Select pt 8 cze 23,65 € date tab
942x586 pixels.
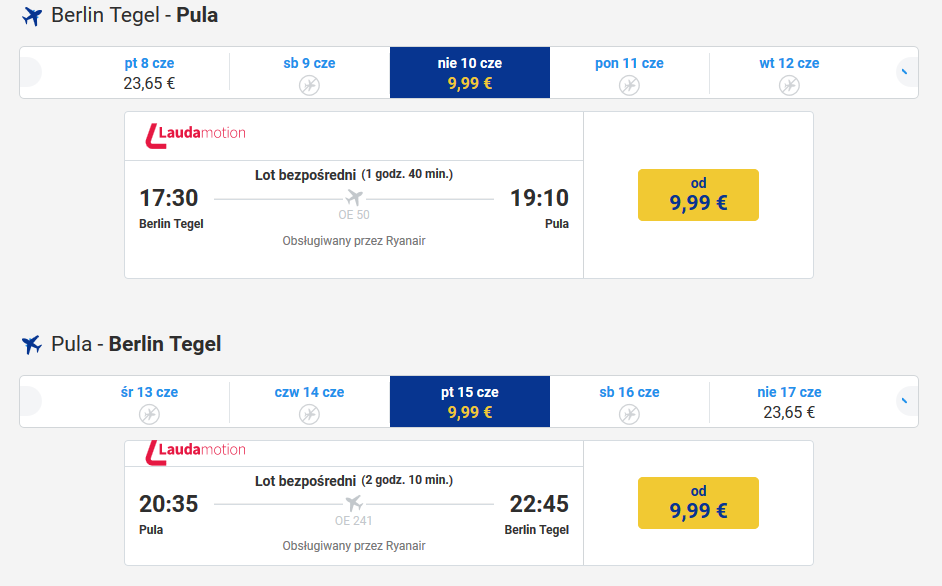click(x=150, y=73)
